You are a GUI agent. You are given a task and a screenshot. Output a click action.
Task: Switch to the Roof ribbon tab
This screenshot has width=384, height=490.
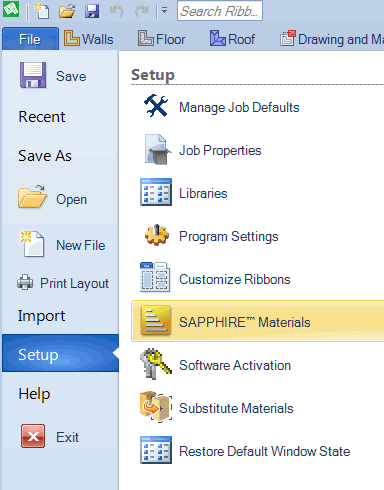pos(233,39)
